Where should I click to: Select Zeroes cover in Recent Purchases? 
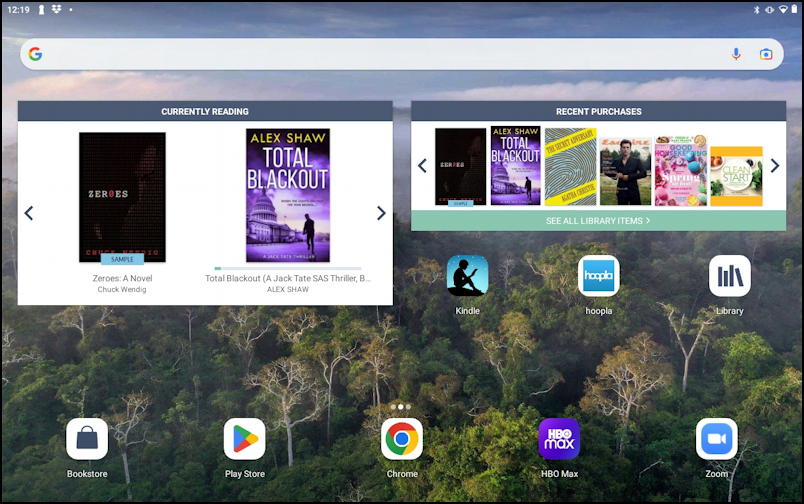tap(460, 167)
